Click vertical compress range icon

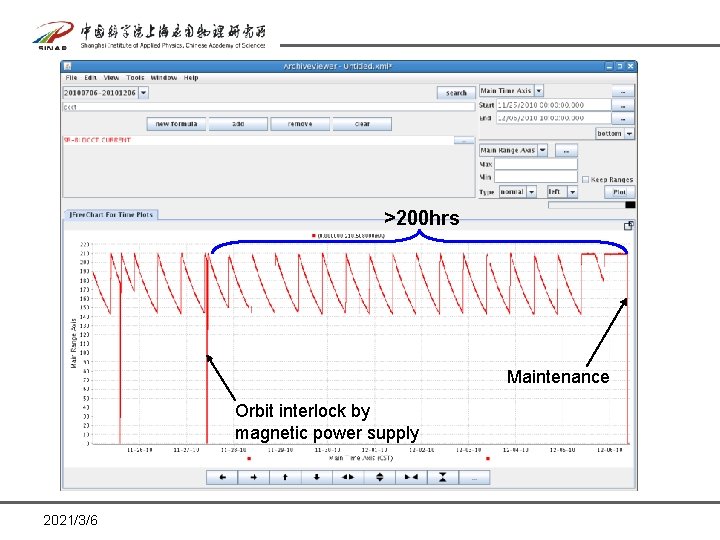pos(443,478)
